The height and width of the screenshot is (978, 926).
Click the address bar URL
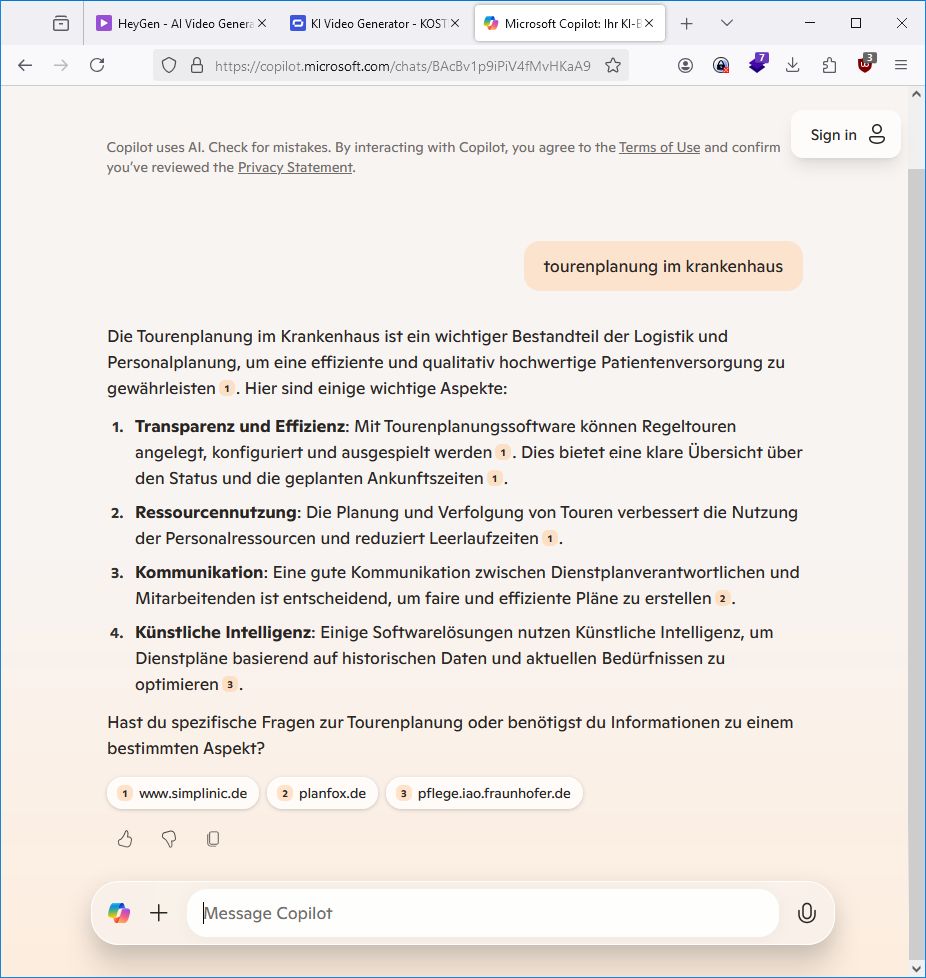click(402, 66)
